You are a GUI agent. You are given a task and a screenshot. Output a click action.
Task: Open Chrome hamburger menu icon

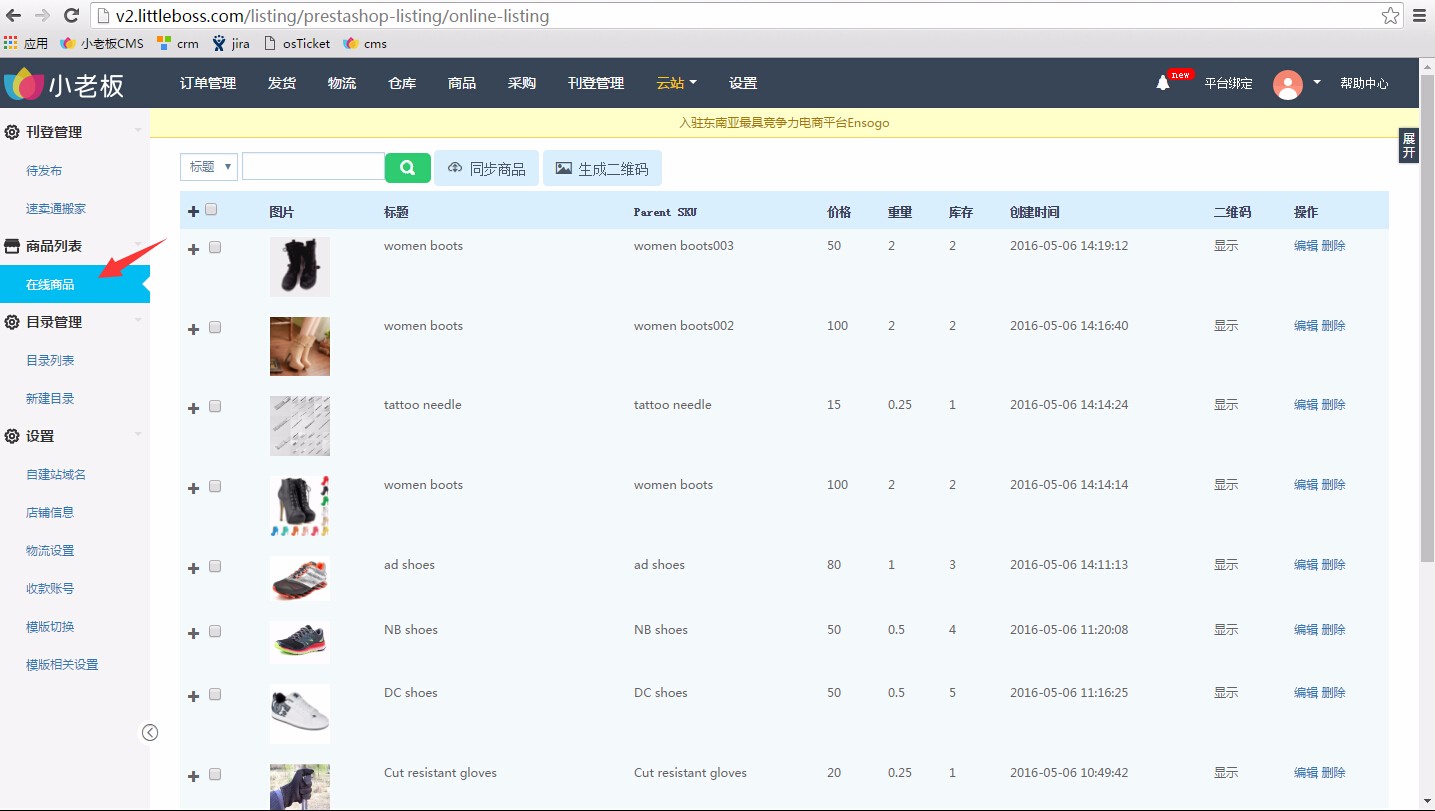pyautogui.click(x=1418, y=16)
